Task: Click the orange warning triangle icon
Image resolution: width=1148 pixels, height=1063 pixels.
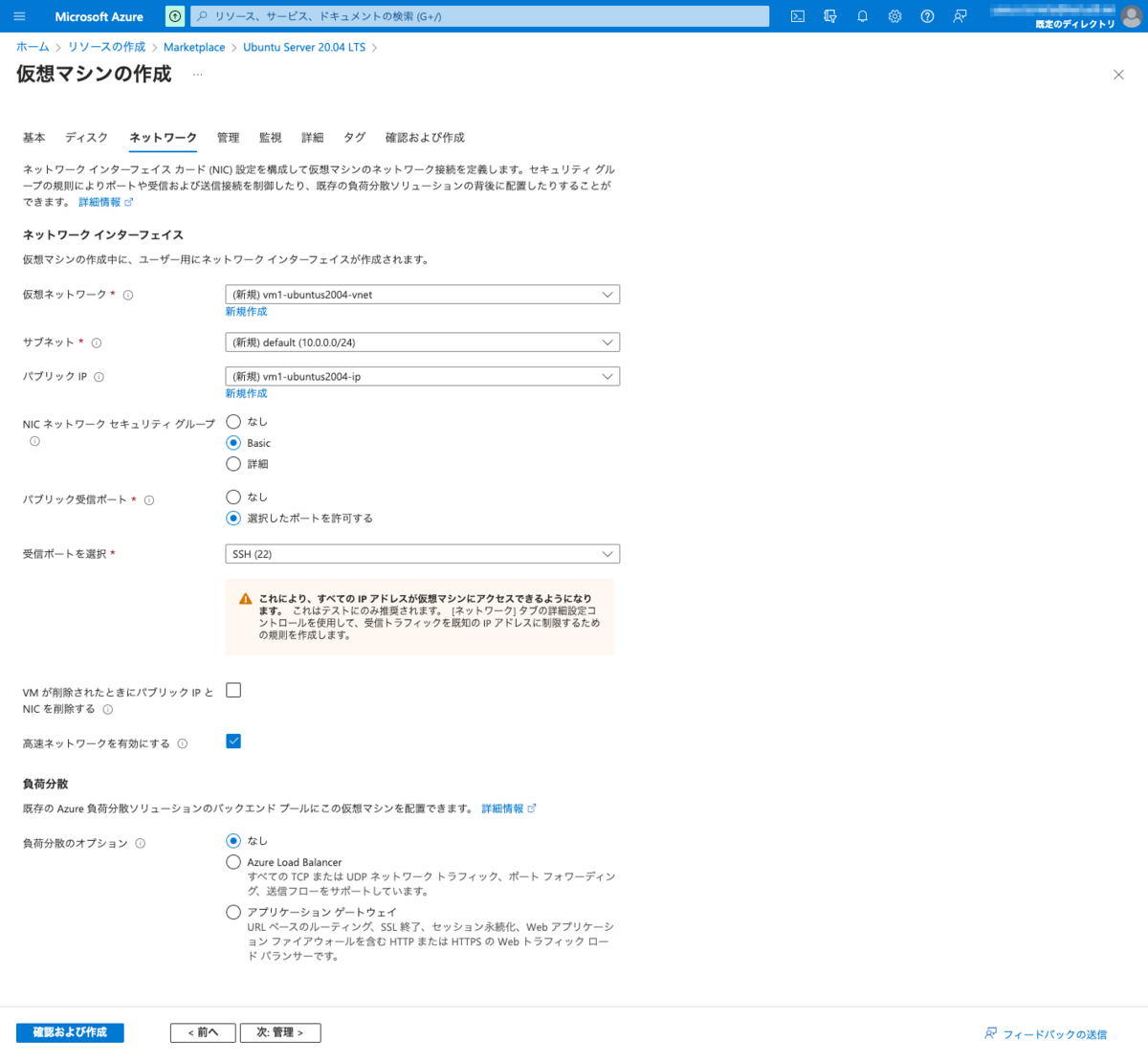Action: coord(246,599)
